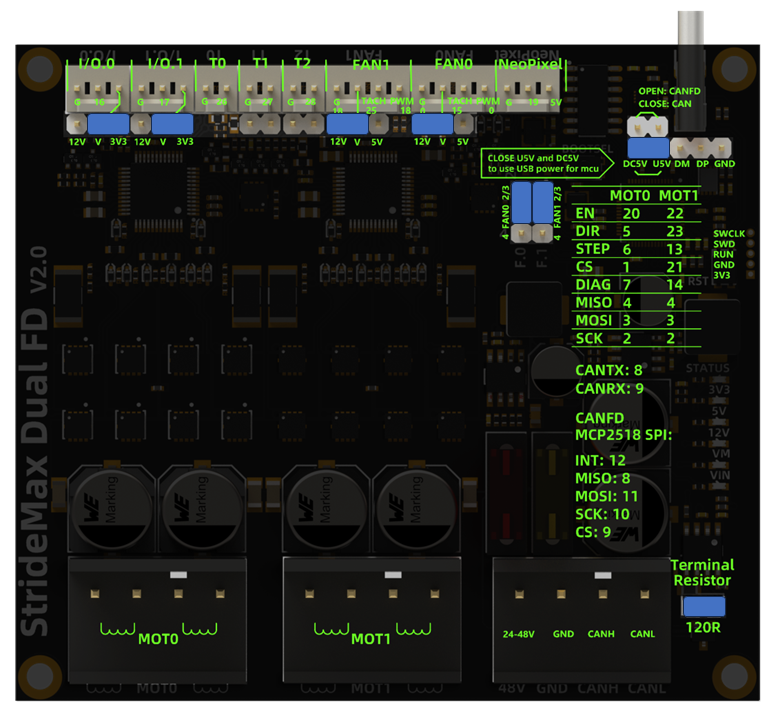Select the T2 thermistor port label
The image size is (780, 720).
pyautogui.click(x=302, y=63)
